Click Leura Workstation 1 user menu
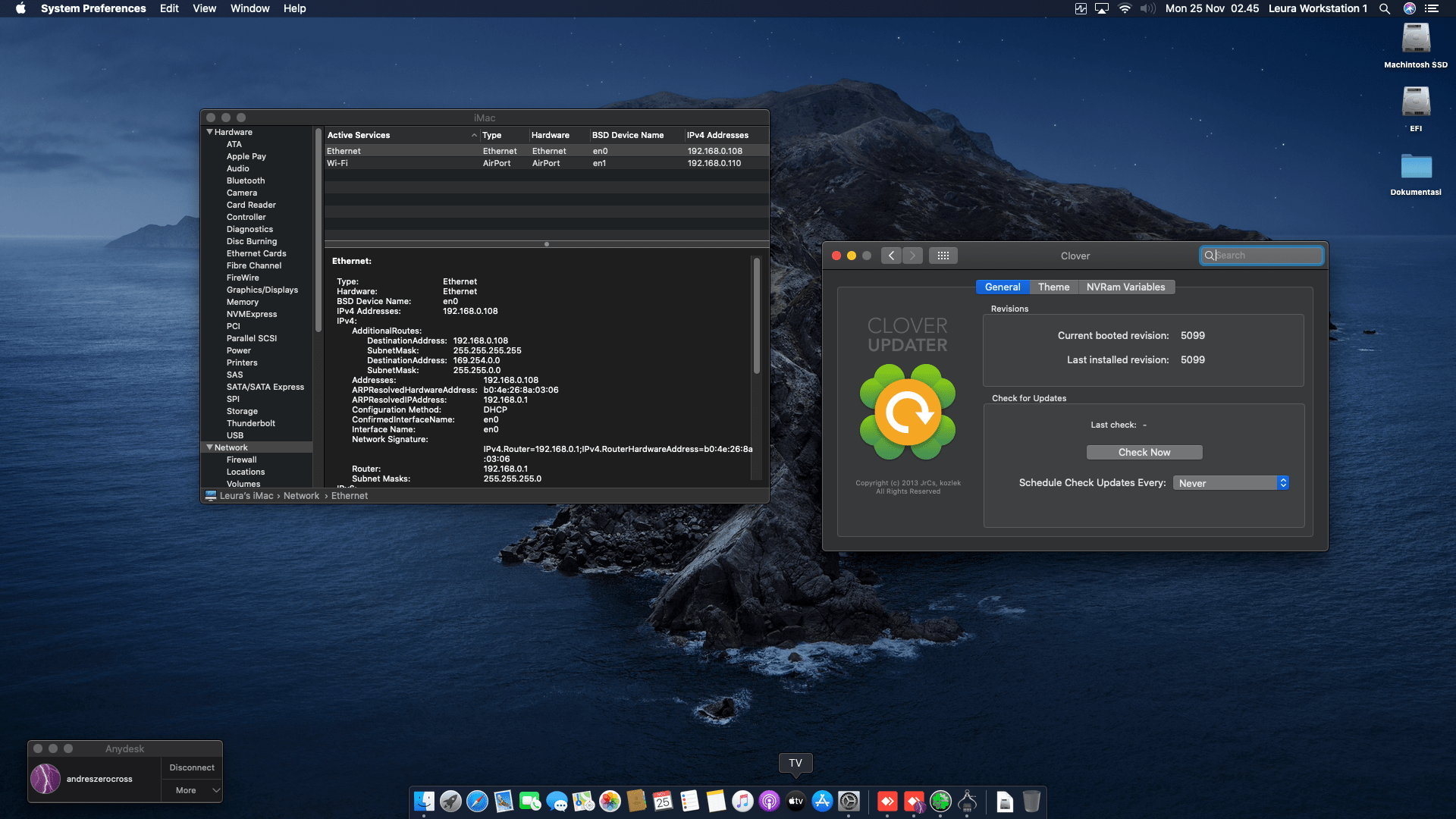This screenshot has height=819, width=1456. click(1317, 8)
